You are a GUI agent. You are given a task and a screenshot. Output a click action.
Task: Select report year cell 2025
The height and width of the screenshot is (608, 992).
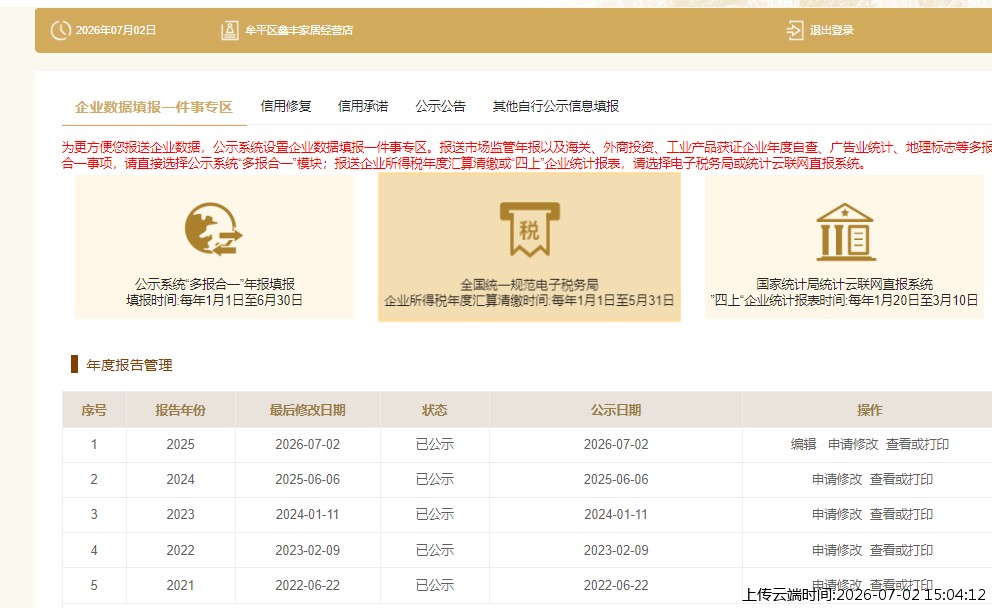point(180,444)
